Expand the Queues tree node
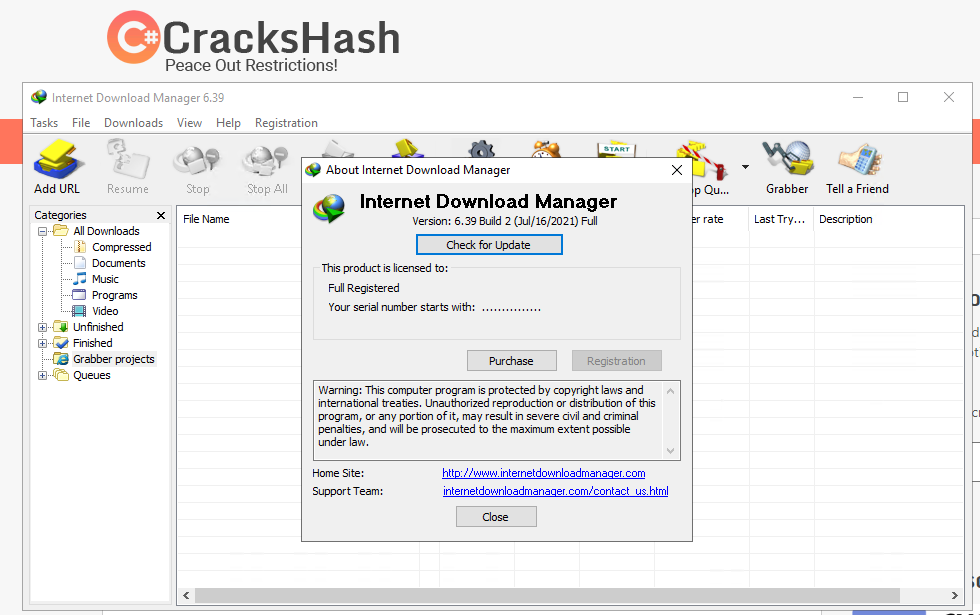This screenshot has height=615, width=980. click(x=42, y=376)
